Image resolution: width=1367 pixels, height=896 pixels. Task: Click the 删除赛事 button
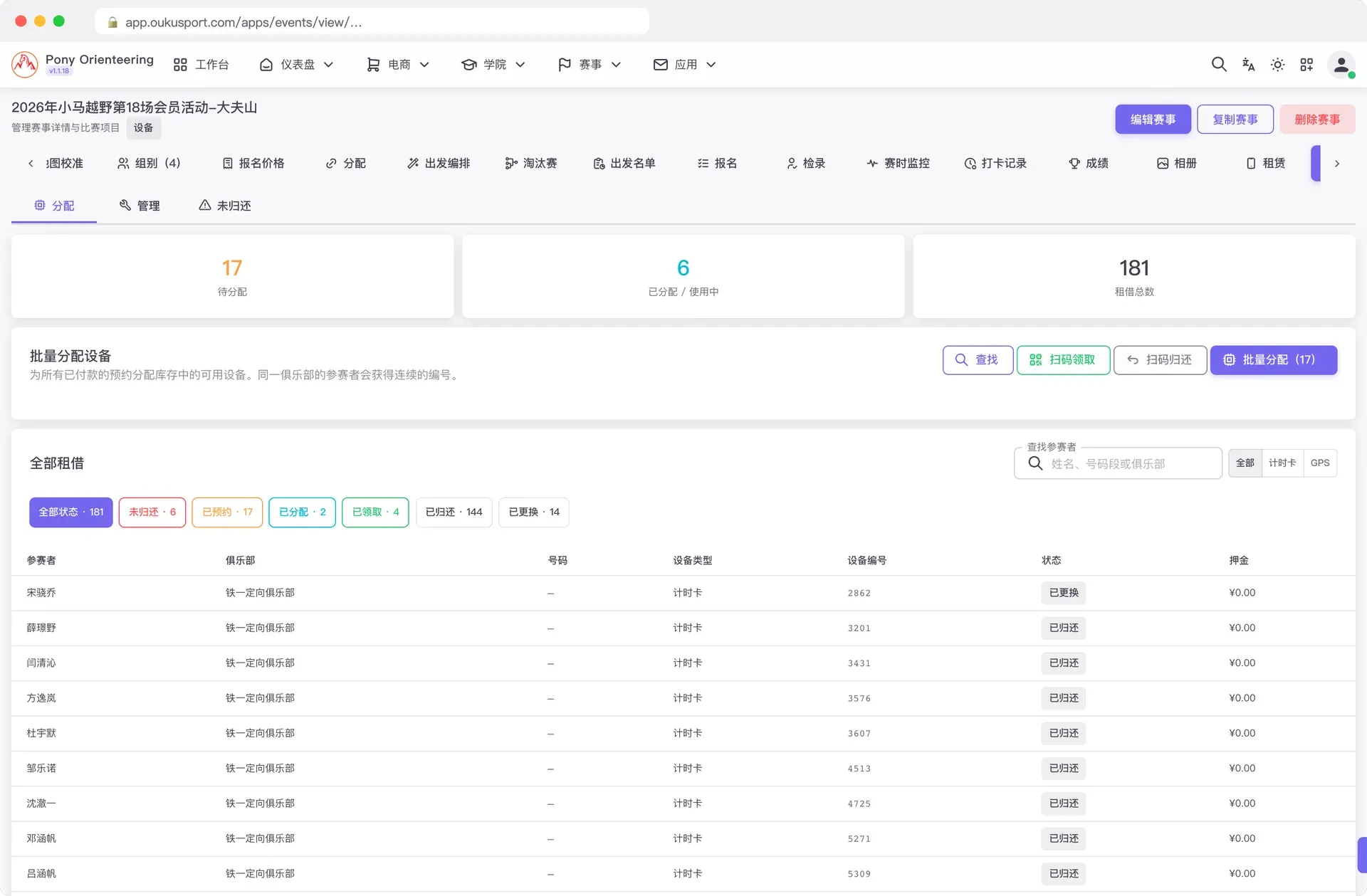point(1317,120)
